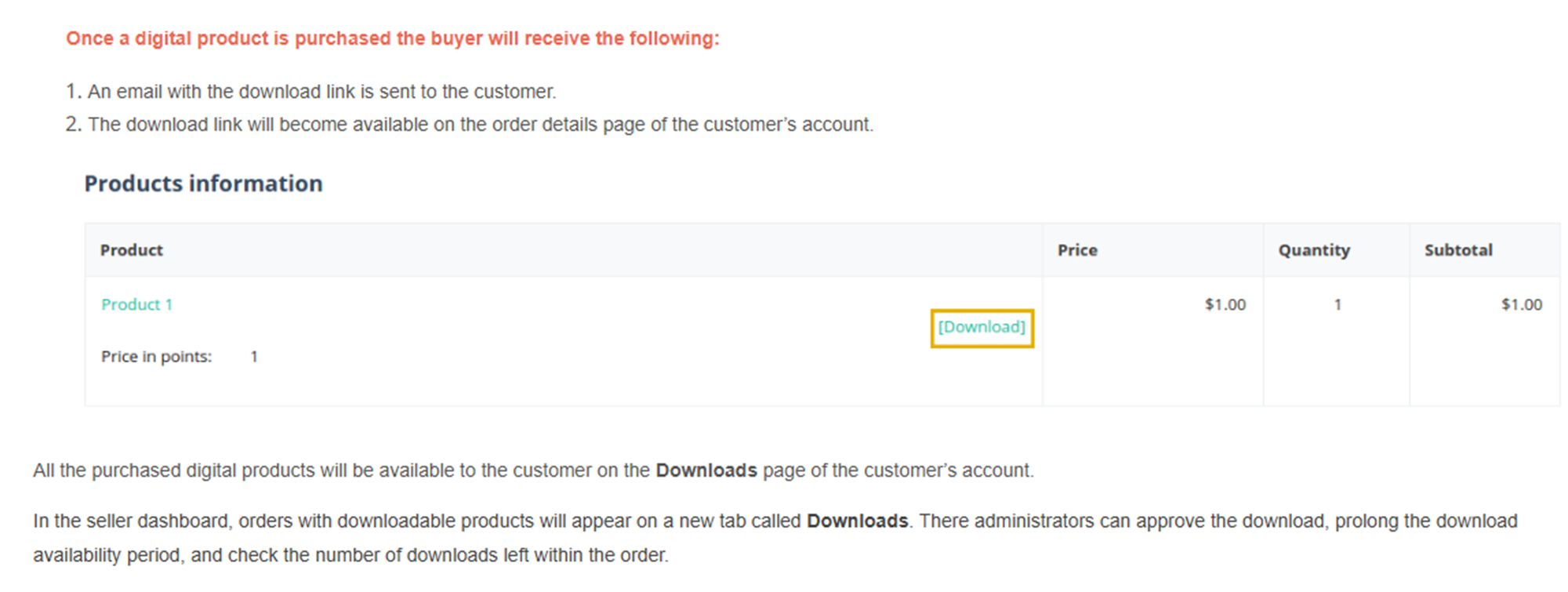This screenshot has height=592, width=1568.
Task: Click the line starting availability period
Action: 350,556
